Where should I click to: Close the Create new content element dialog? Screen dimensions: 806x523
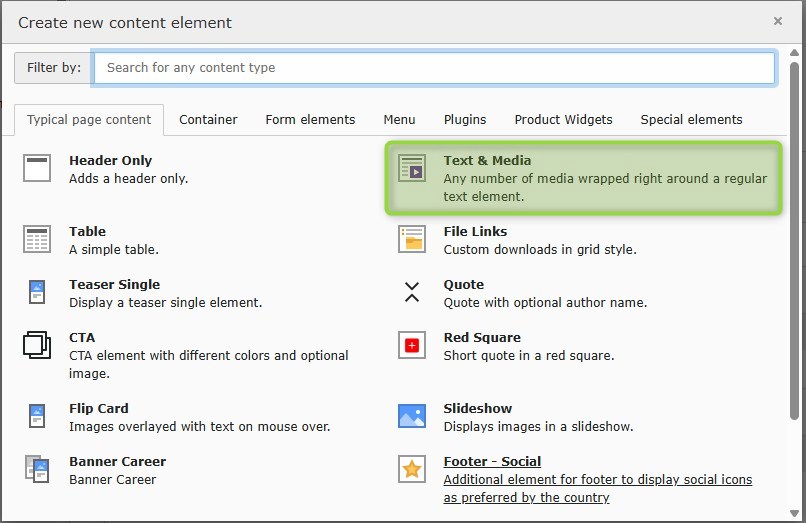point(778,21)
